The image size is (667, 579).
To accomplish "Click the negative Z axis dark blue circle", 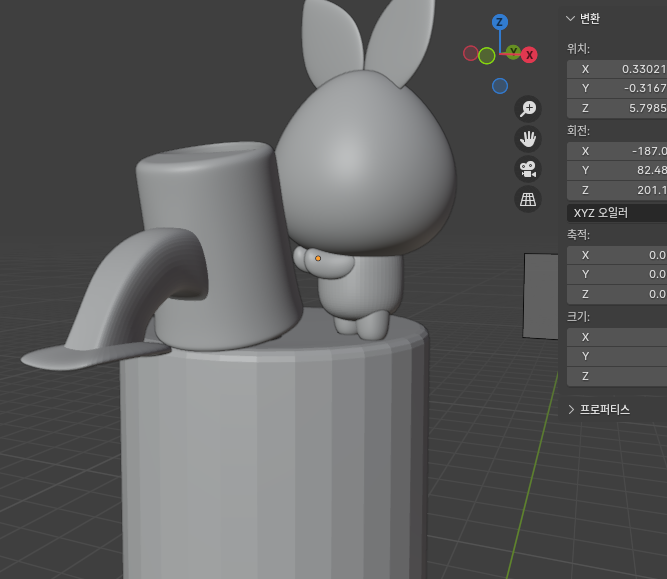I will pos(500,86).
